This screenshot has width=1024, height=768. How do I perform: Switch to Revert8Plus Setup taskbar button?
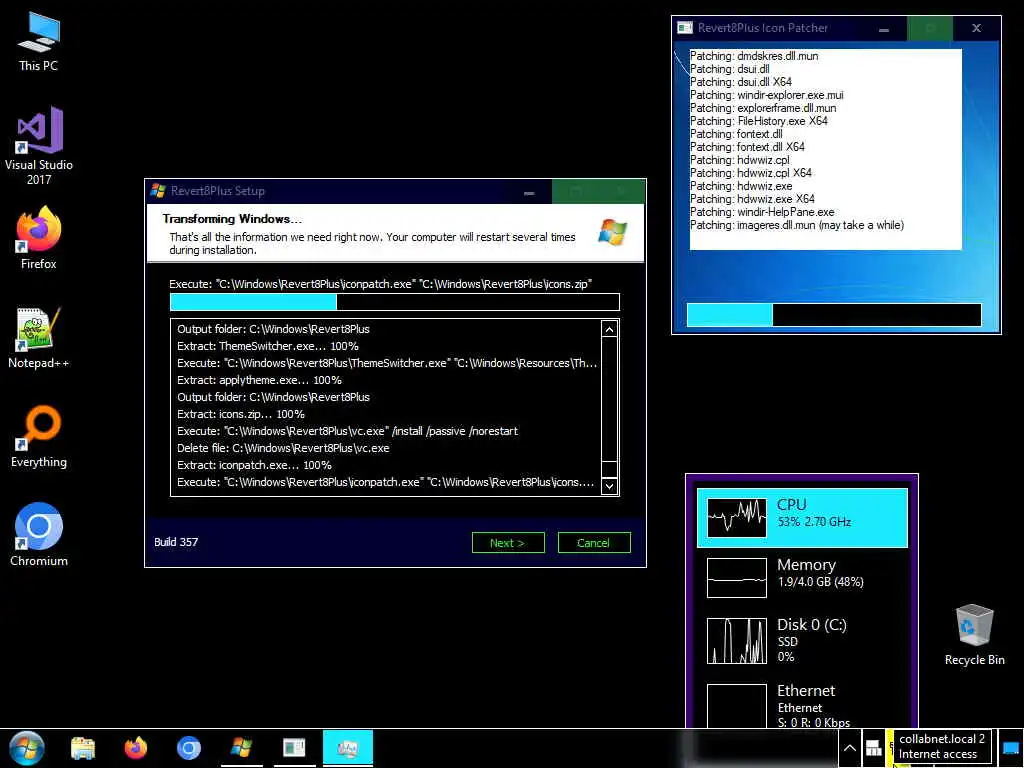(242, 748)
